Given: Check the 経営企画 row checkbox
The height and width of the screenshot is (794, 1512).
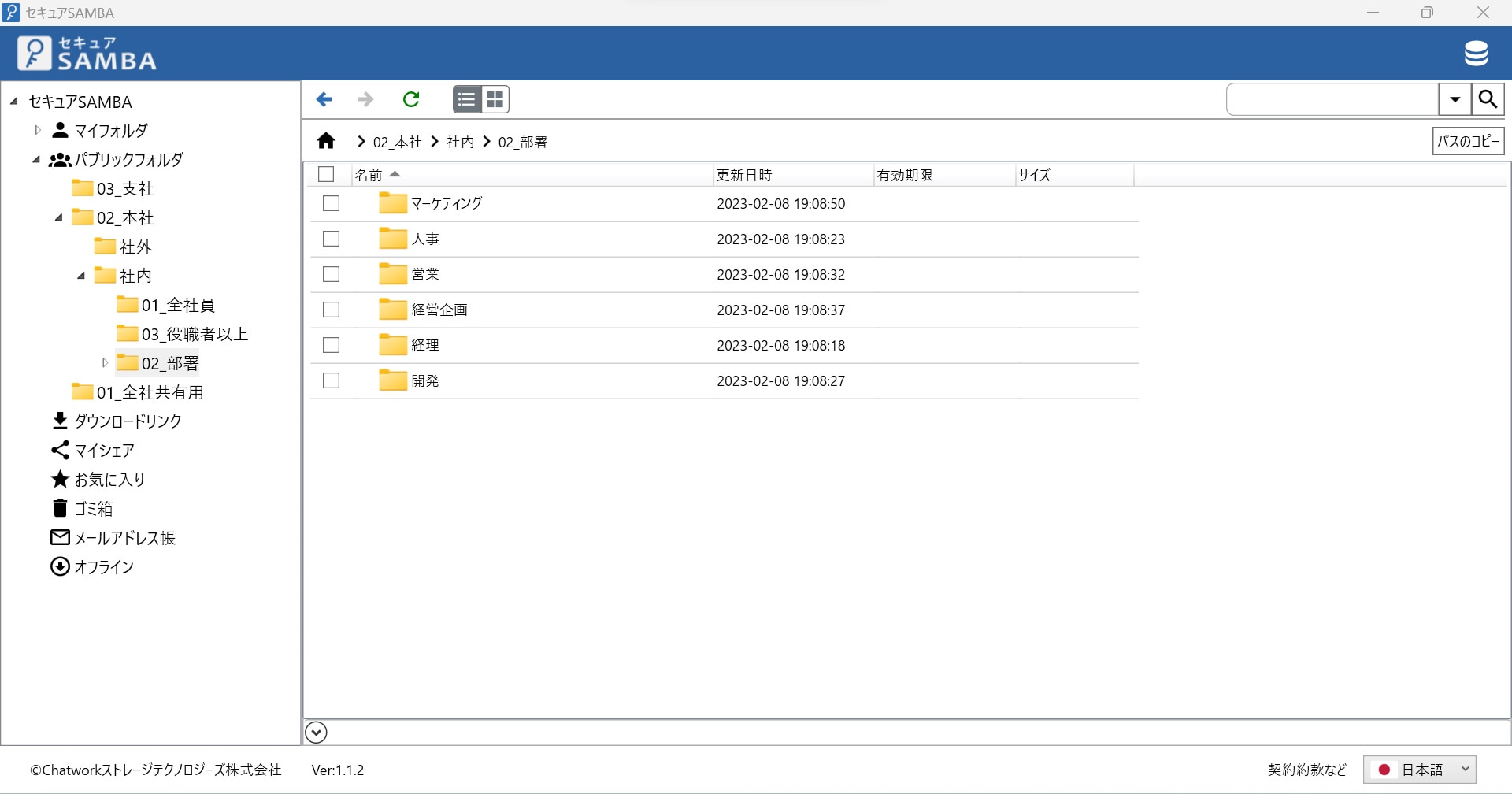Looking at the screenshot, I should point(332,310).
